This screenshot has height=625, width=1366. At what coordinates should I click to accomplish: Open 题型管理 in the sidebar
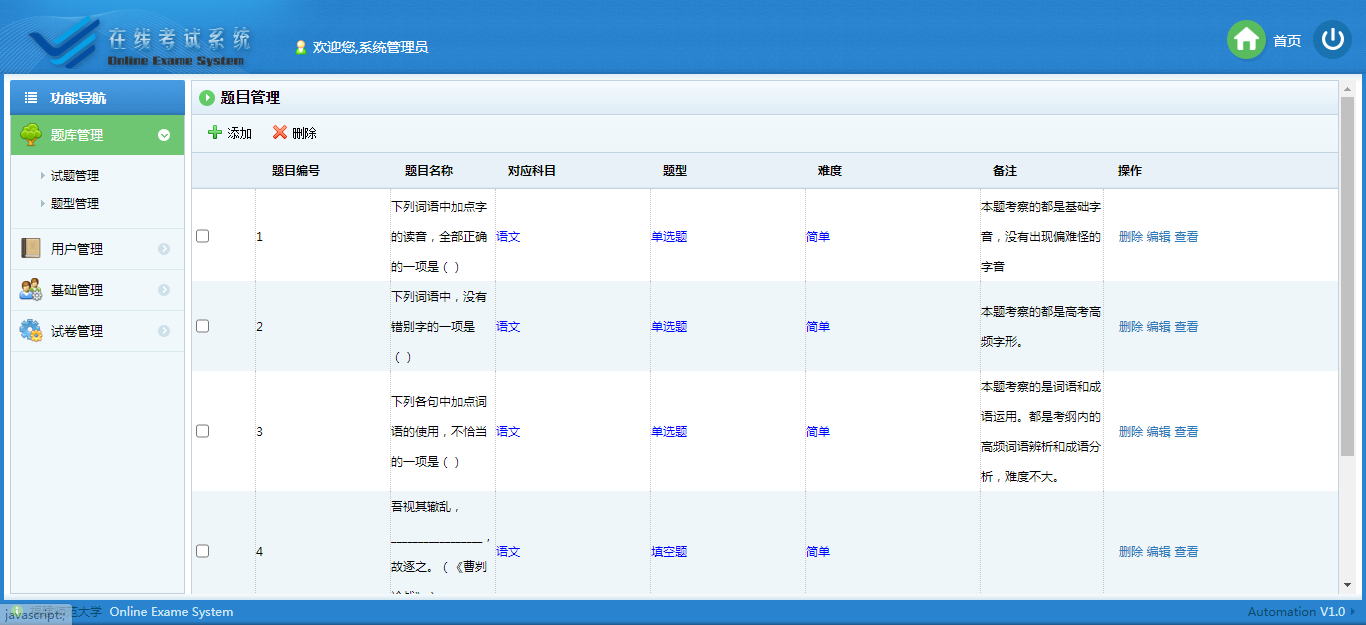(75, 204)
